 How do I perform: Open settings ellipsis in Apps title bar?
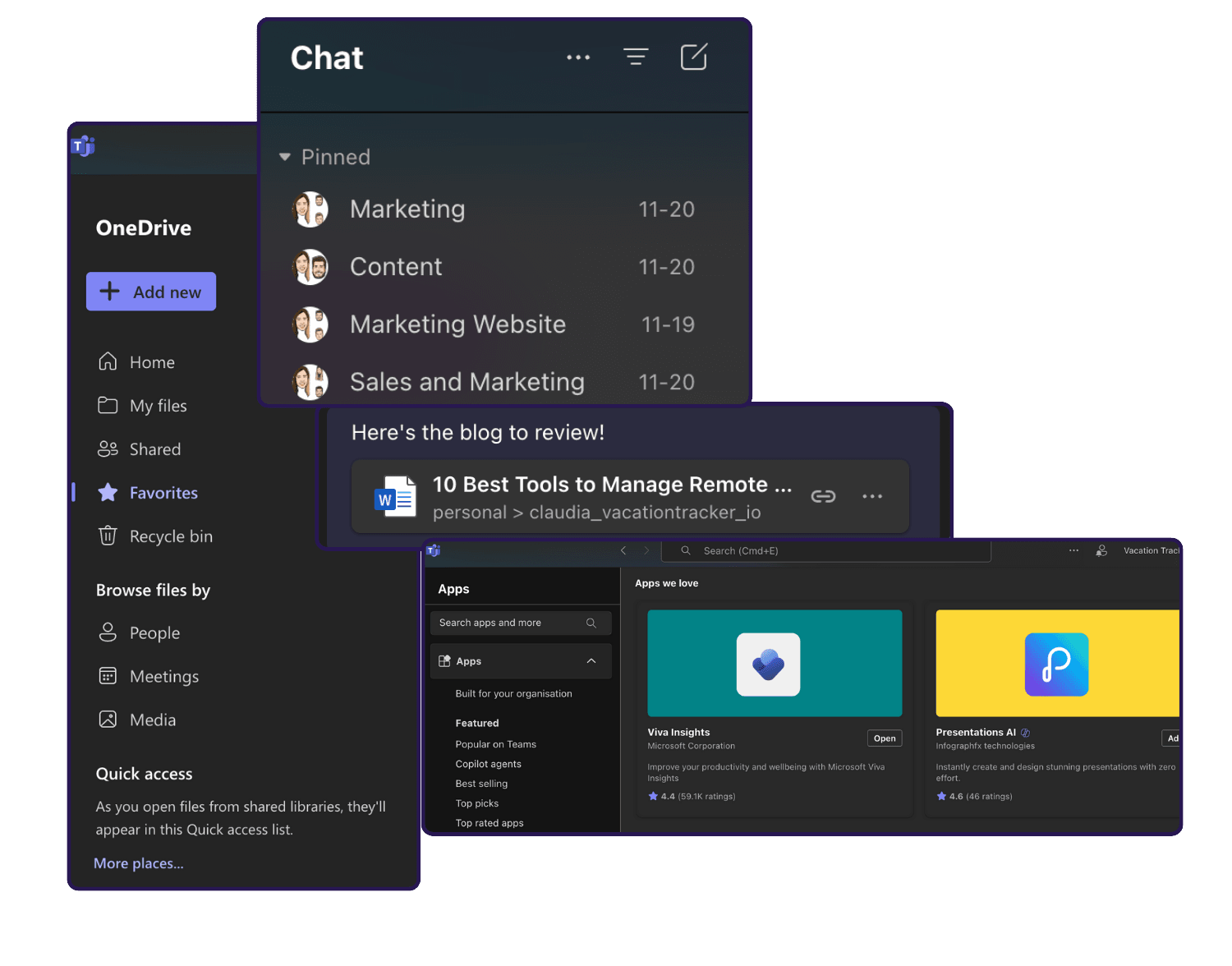pos(1073,550)
